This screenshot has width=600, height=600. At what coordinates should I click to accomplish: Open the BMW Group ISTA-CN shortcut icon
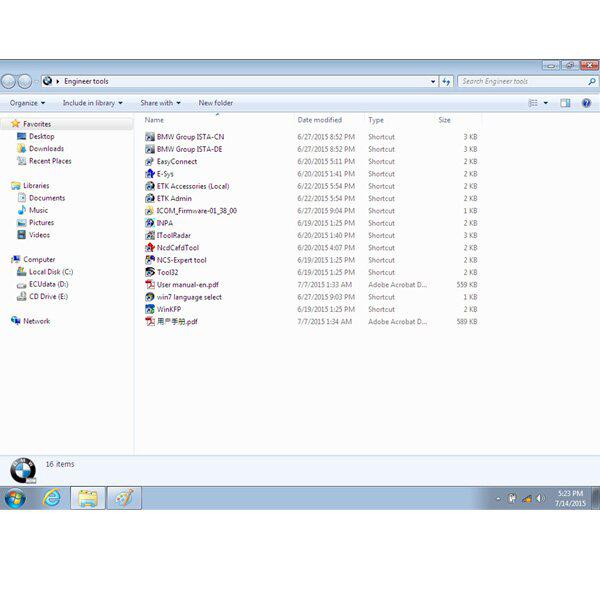[x=150, y=137]
